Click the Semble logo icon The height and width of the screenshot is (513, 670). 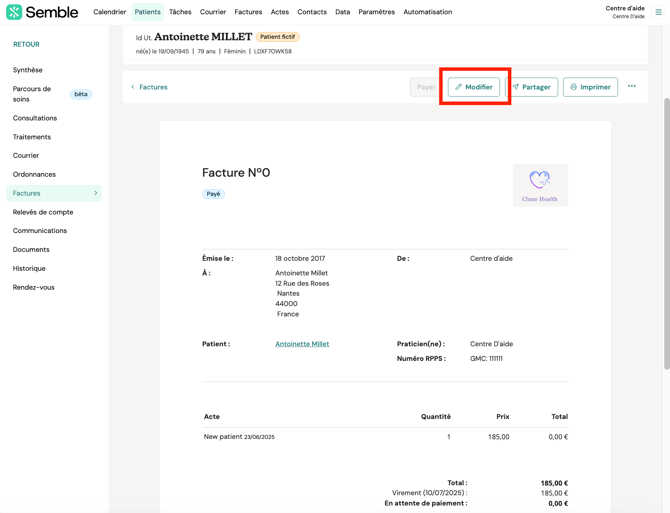click(x=14, y=12)
